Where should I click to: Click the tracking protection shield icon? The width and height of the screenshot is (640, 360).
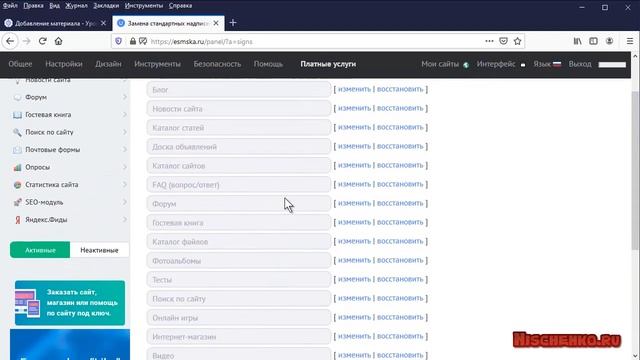point(118,41)
